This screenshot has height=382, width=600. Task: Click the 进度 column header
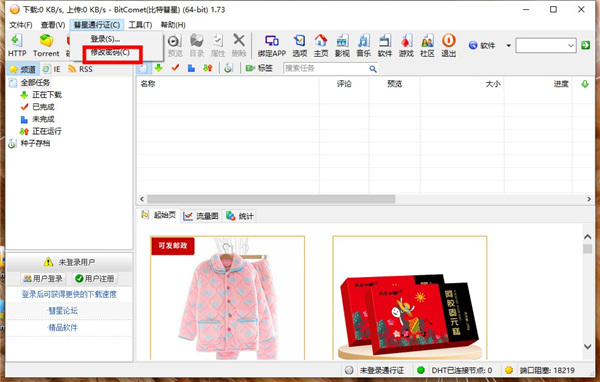[x=538, y=84]
